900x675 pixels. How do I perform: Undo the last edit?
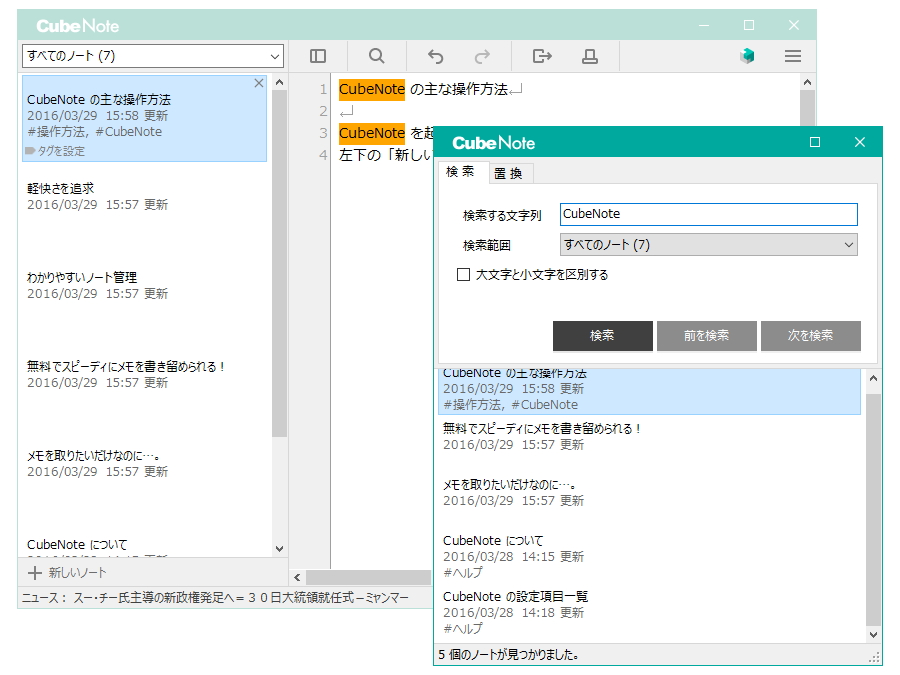click(x=436, y=56)
